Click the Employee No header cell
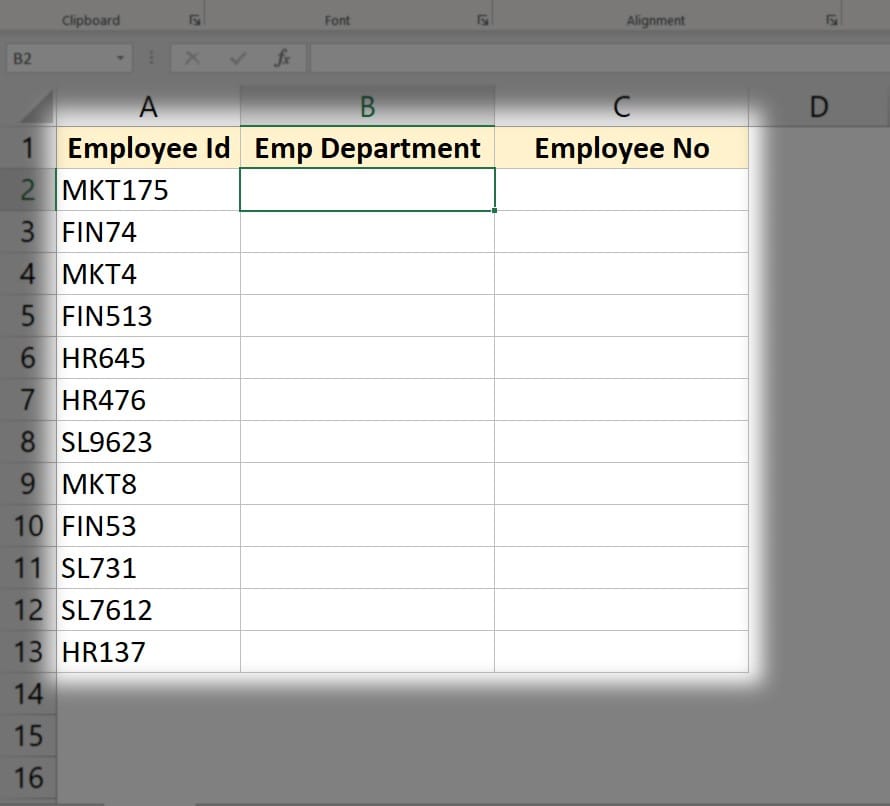890x806 pixels. [621, 148]
